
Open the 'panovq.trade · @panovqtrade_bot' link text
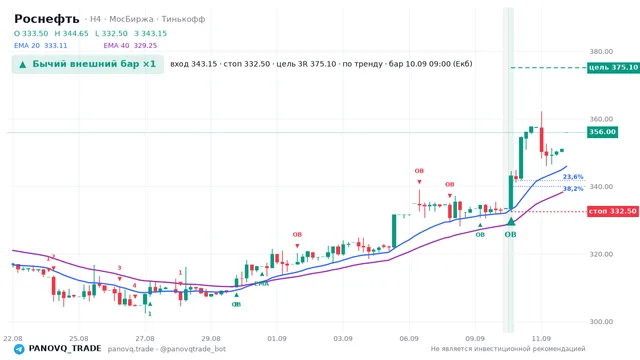tap(167, 349)
